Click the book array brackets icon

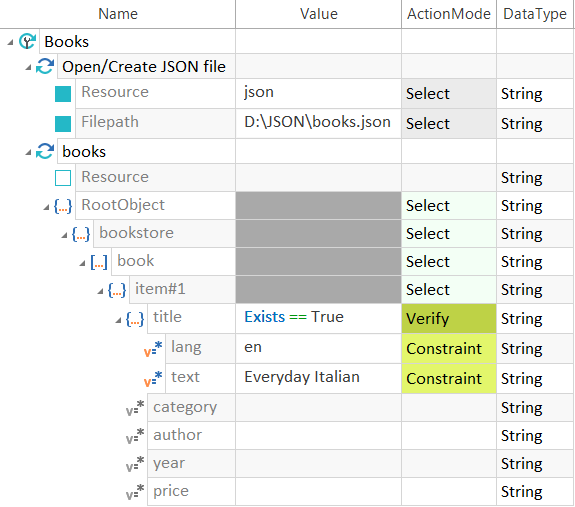pos(99,262)
